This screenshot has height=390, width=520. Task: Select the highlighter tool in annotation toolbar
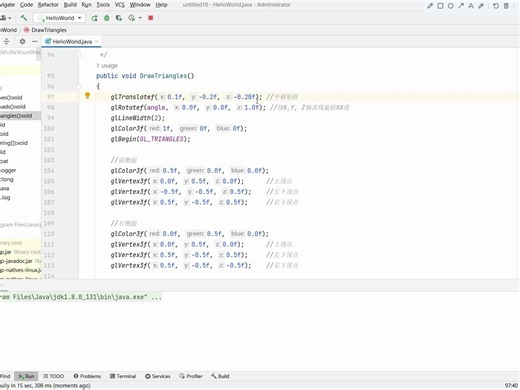coord(481,6)
